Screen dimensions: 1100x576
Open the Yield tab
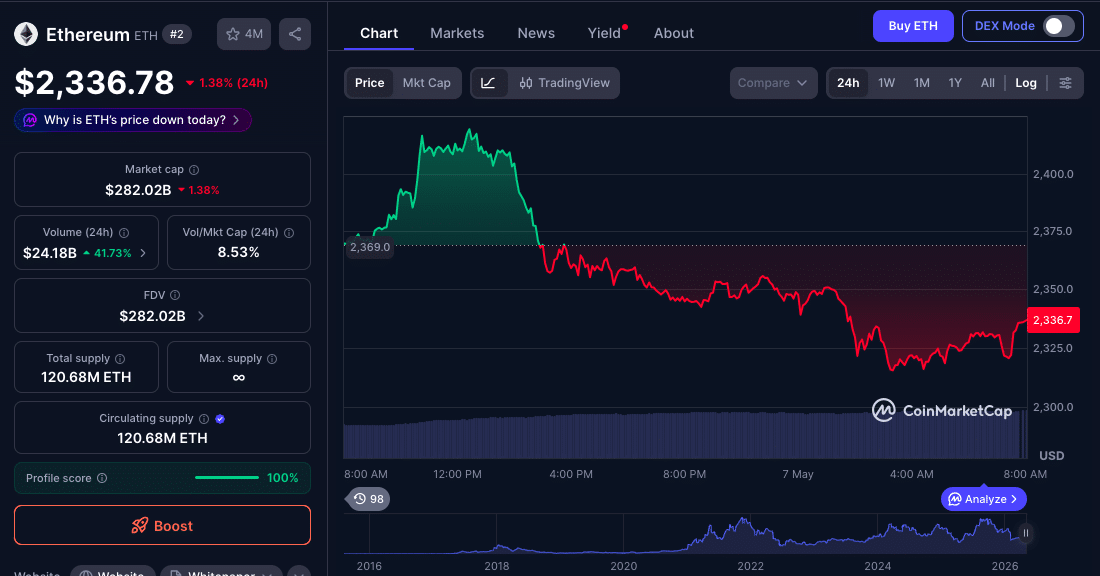(604, 33)
